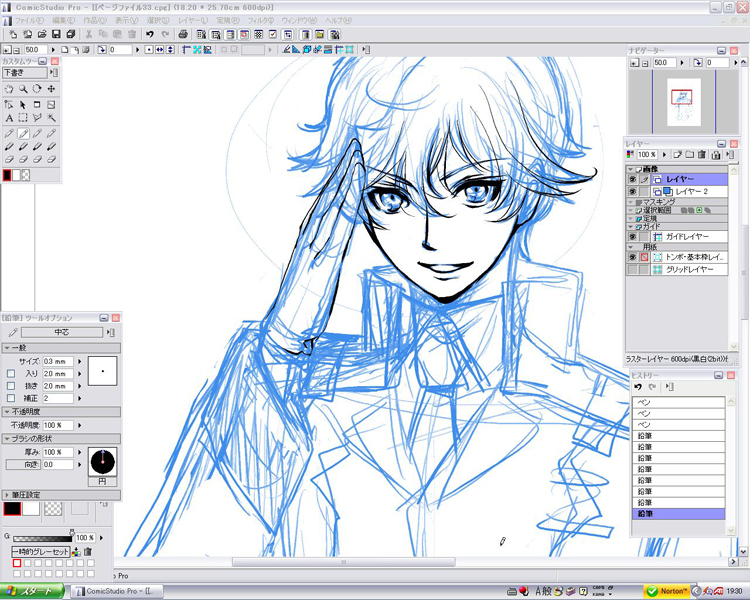Collapse the 不透明度 section
Screen dimensions: 750x600
(x=7, y=411)
